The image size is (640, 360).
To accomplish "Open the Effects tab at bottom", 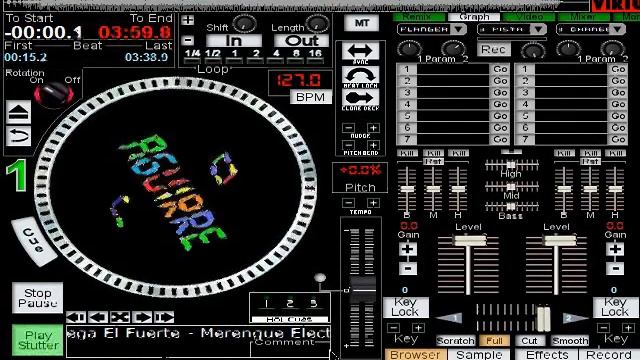I will tap(547, 355).
